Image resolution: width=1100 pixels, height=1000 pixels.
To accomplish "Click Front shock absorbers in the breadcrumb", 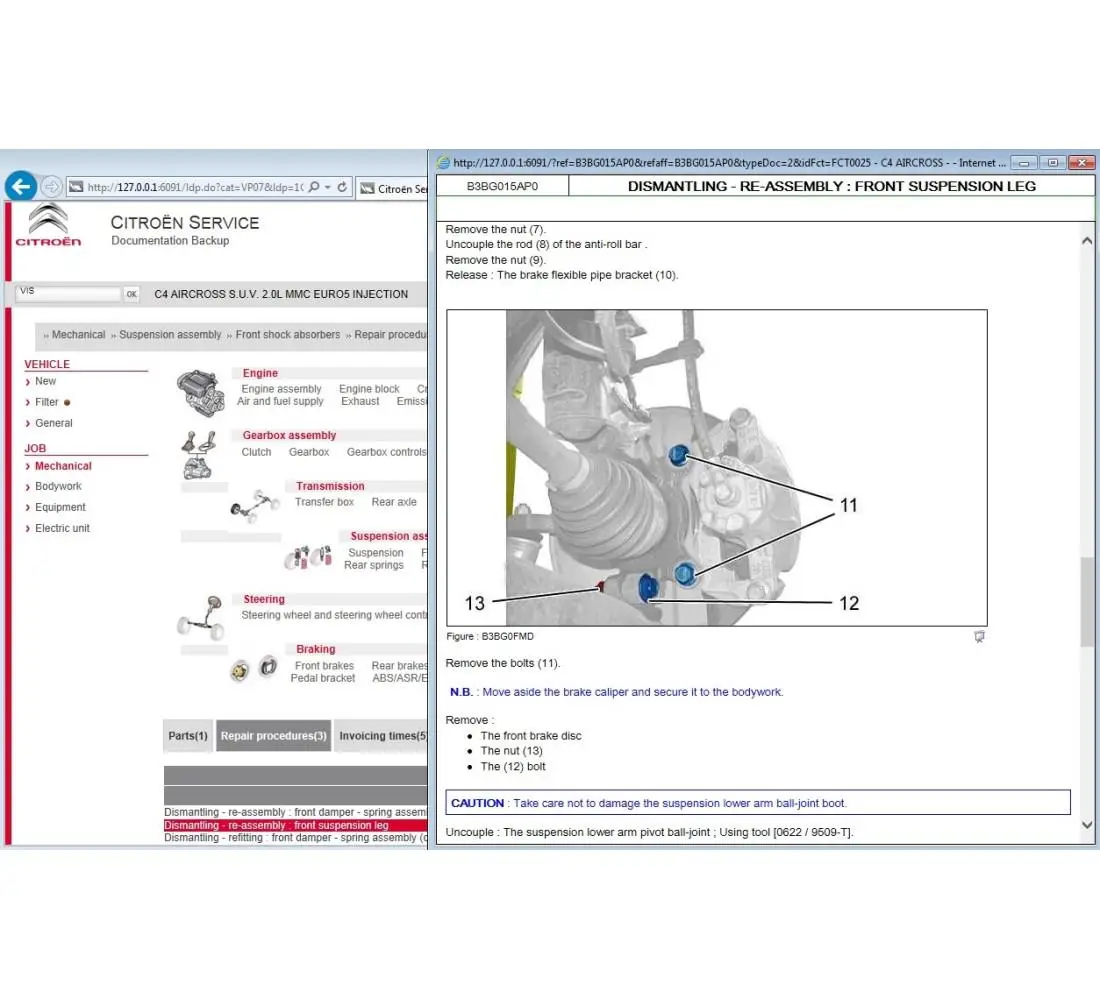I will pyautogui.click(x=288, y=335).
